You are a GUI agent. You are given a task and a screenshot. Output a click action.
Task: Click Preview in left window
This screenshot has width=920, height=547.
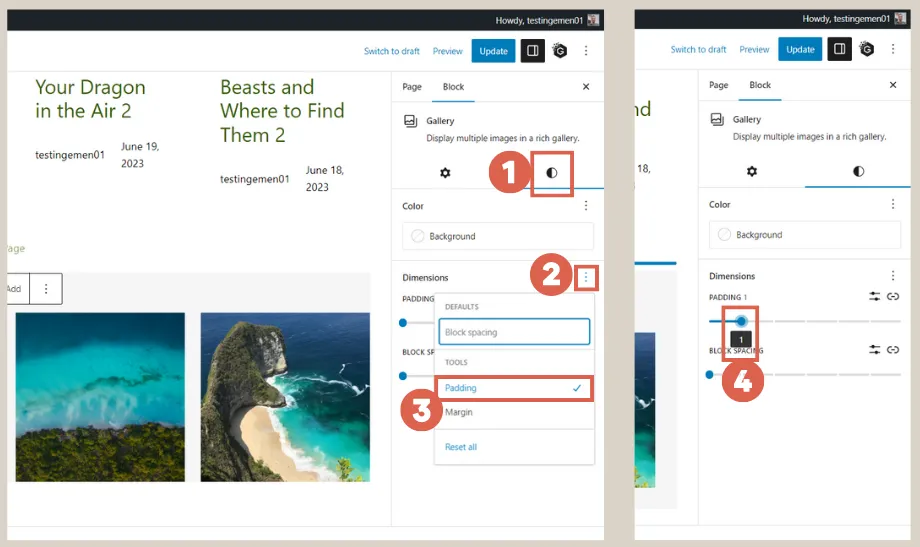pyautogui.click(x=448, y=51)
